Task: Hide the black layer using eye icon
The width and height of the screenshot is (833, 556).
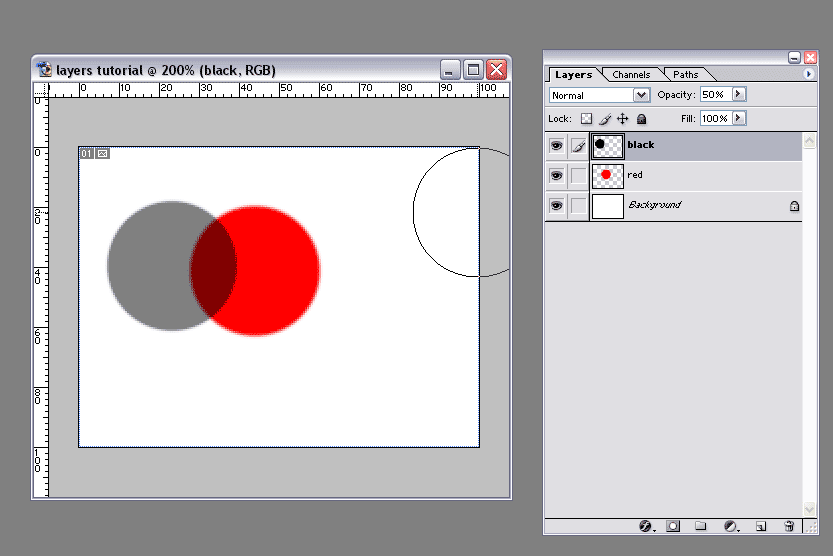Action: pos(556,146)
